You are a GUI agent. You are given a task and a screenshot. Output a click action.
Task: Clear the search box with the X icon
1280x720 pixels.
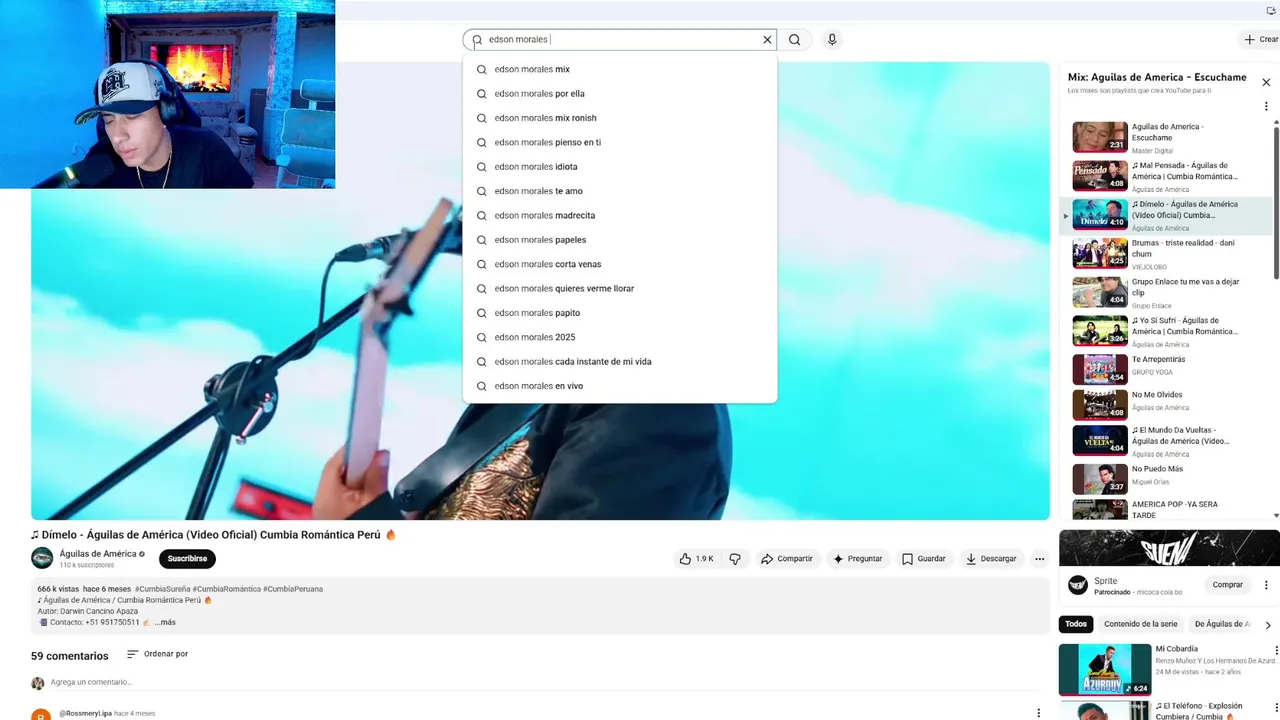point(767,40)
